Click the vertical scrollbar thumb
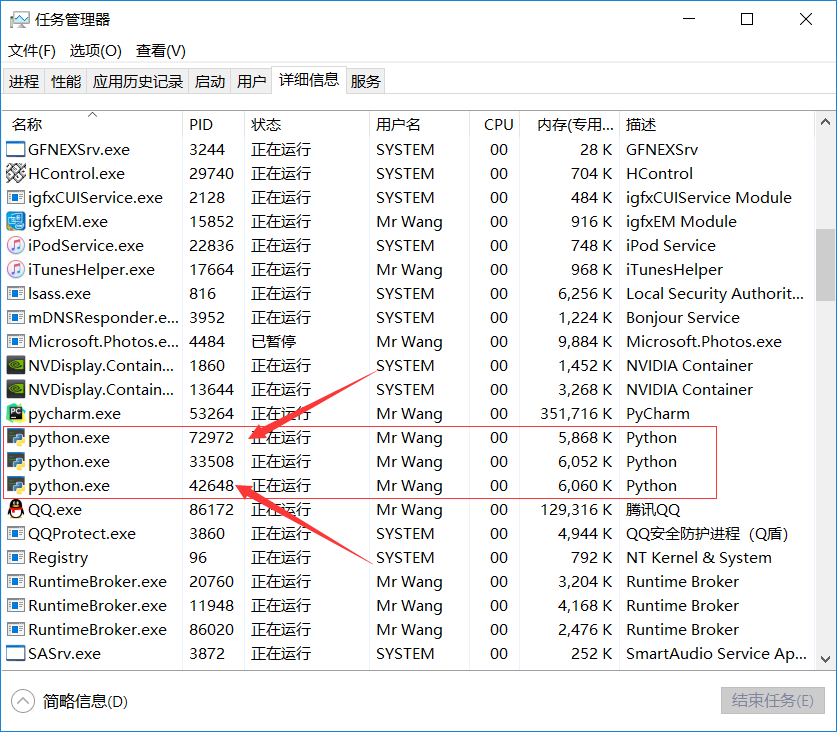Image resolution: width=837 pixels, height=732 pixels. tap(825, 265)
